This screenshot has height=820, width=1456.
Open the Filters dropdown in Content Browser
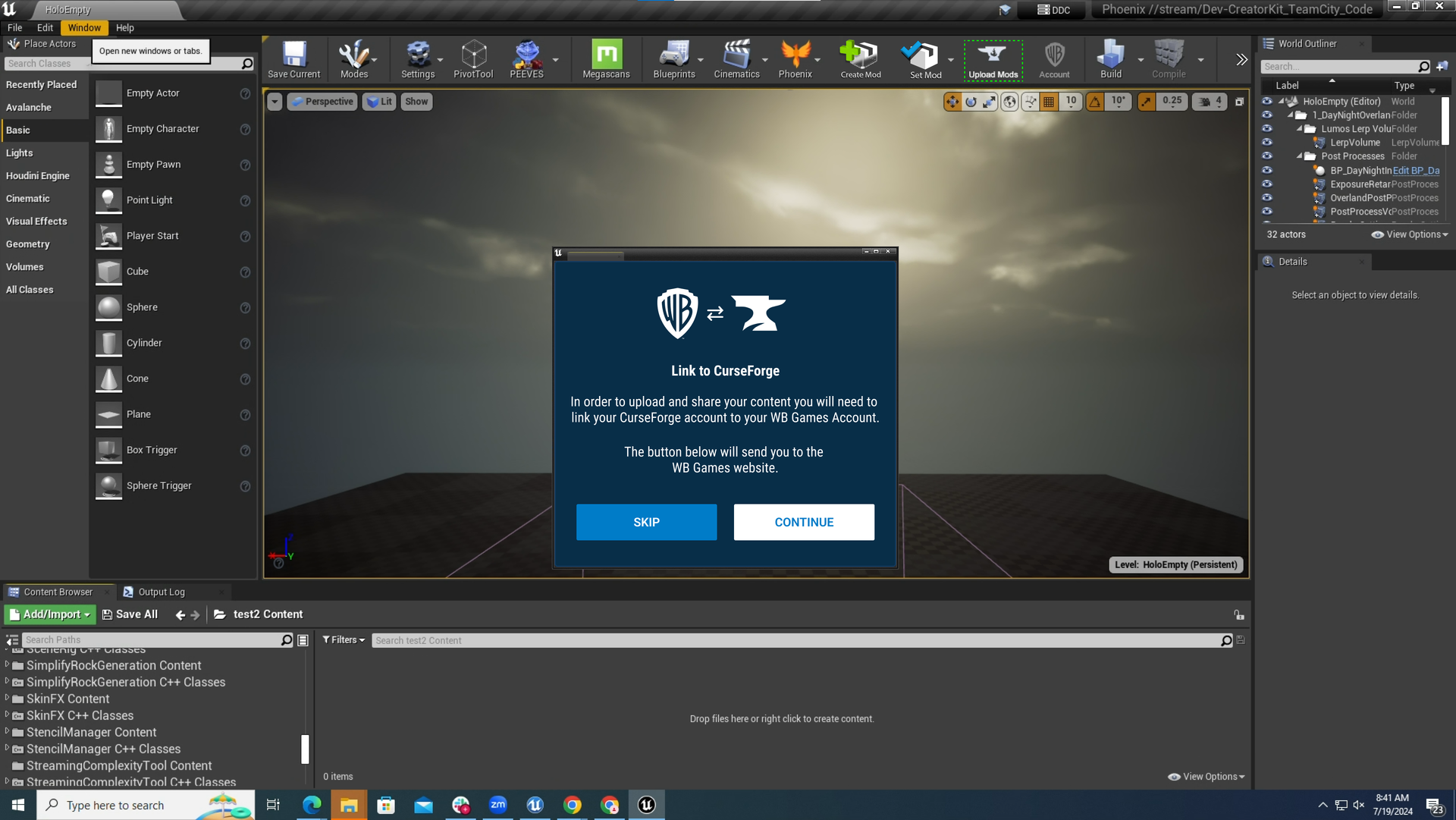344,640
